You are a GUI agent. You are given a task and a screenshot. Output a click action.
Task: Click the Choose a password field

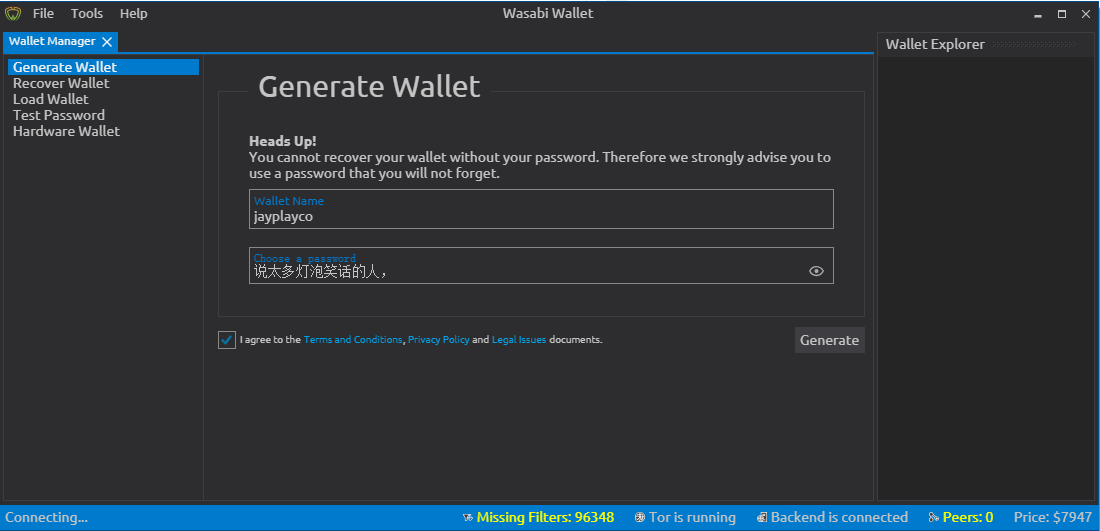(541, 266)
